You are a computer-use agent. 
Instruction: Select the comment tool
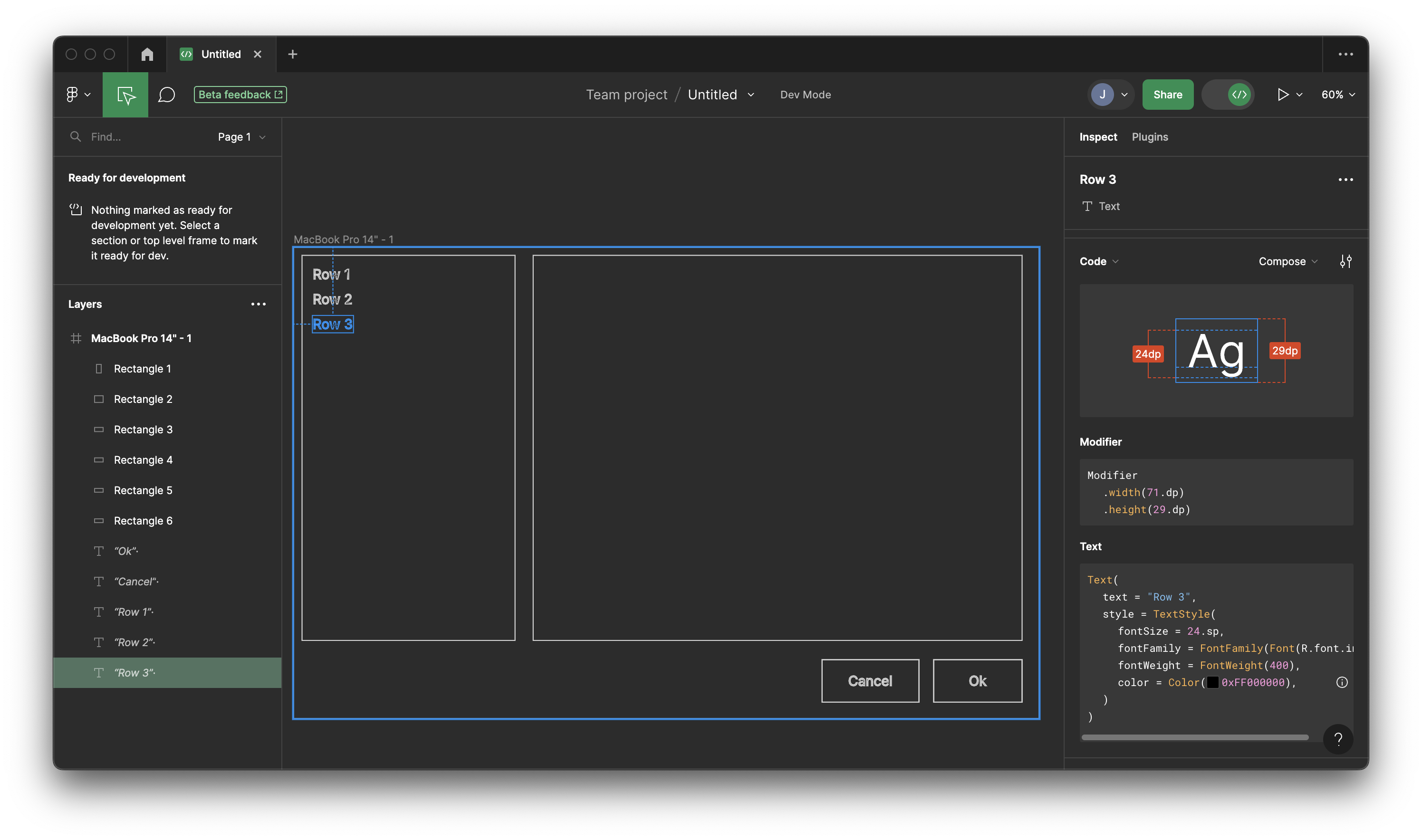click(166, 95)
